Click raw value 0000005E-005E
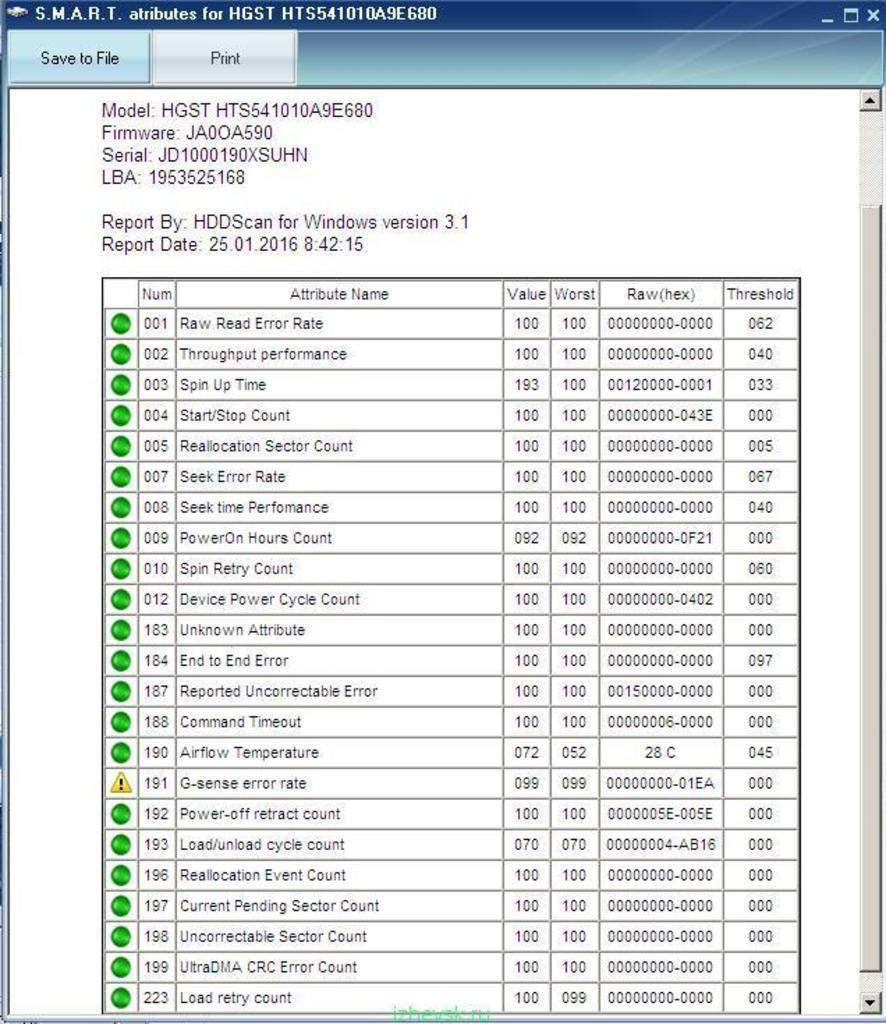 click(x=660, y=814)
